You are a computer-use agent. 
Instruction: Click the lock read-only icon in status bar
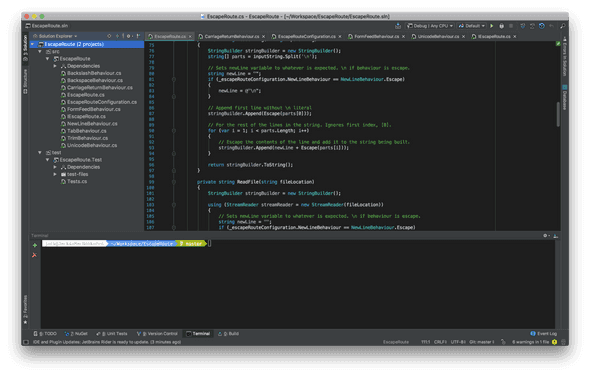503,342
